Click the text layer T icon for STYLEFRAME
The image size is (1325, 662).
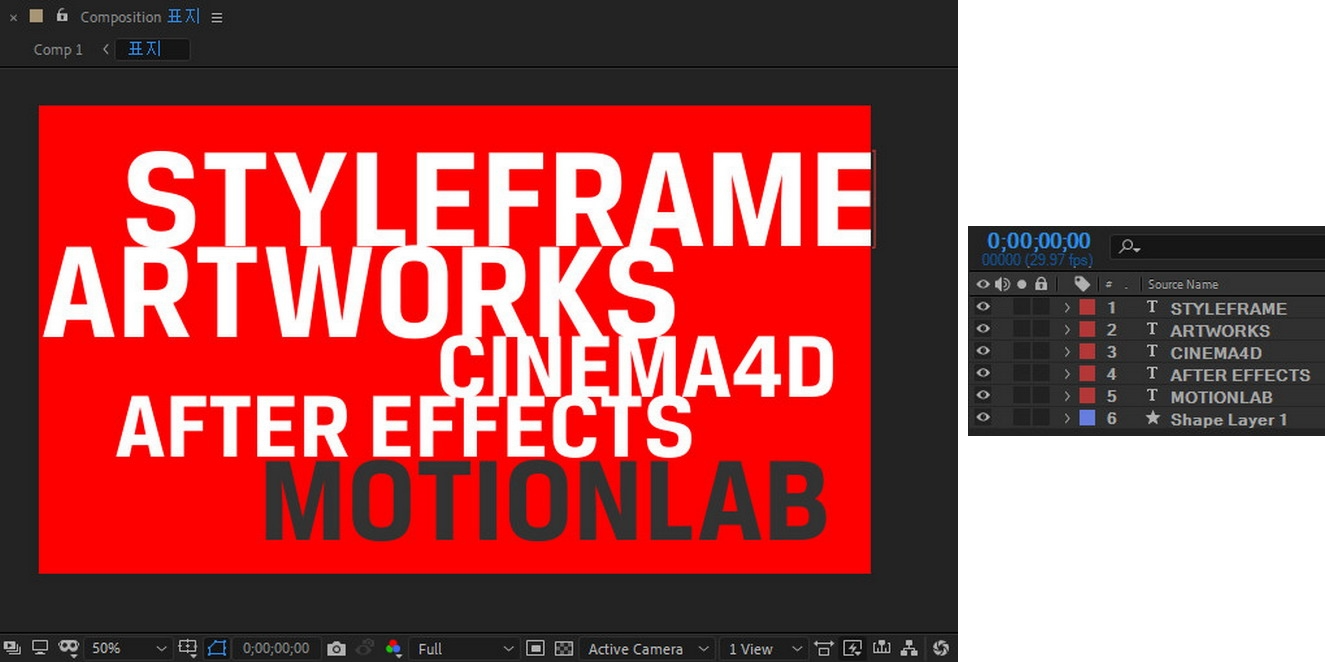click(1152, 308)
